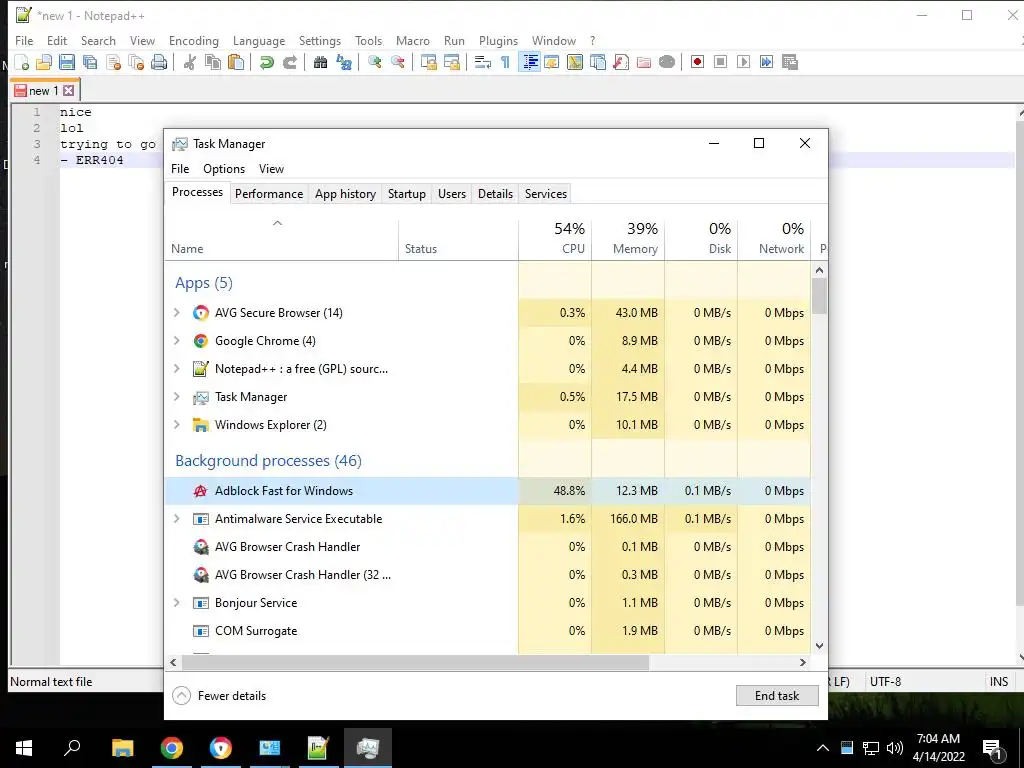Click the Stop Recording macro icon
This screenshot has width=1024, height=768.
point(720,62)
